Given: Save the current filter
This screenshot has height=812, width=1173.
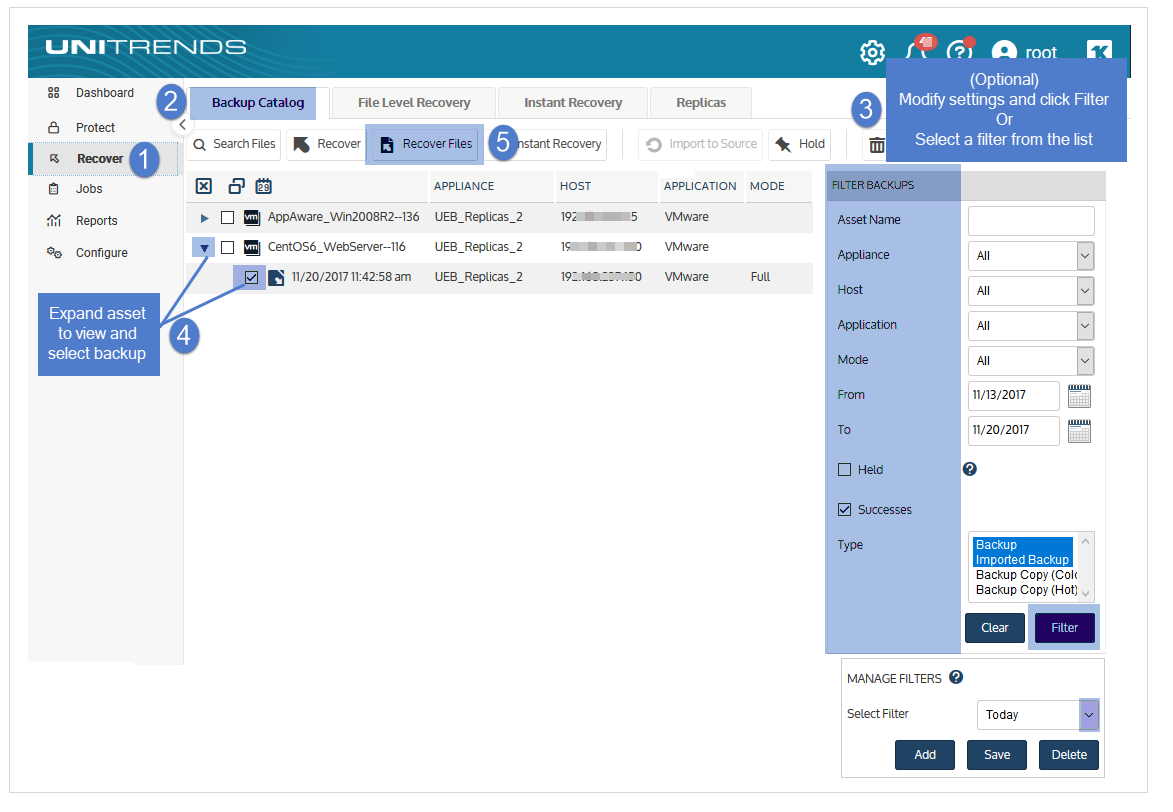Looking at the screenshot, I should [996, 754].
